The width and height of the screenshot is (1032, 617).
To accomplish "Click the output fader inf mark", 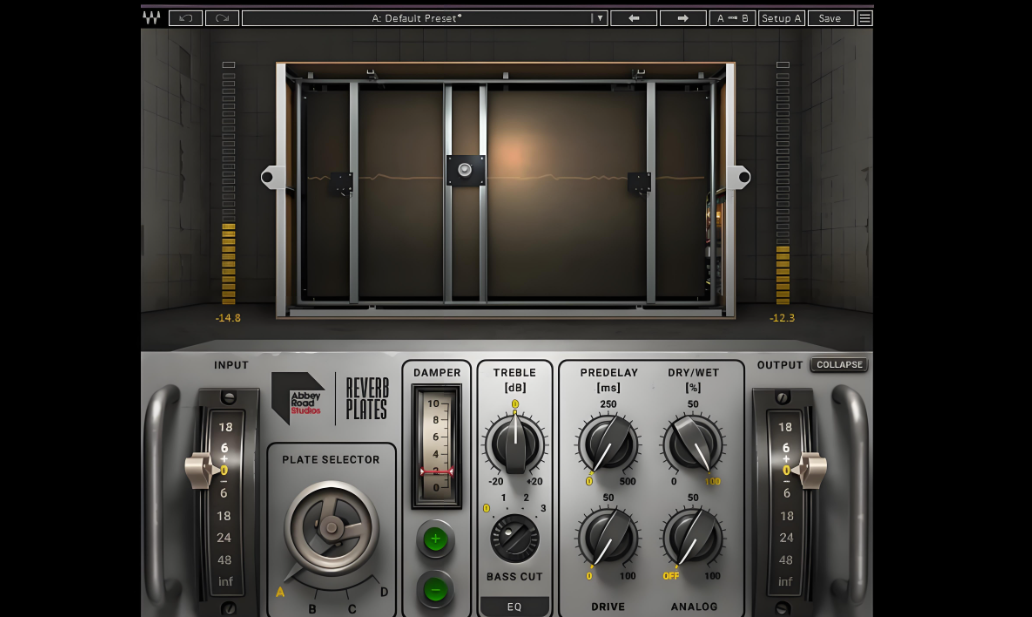I will pyautogui.click(x=785, y=581).
